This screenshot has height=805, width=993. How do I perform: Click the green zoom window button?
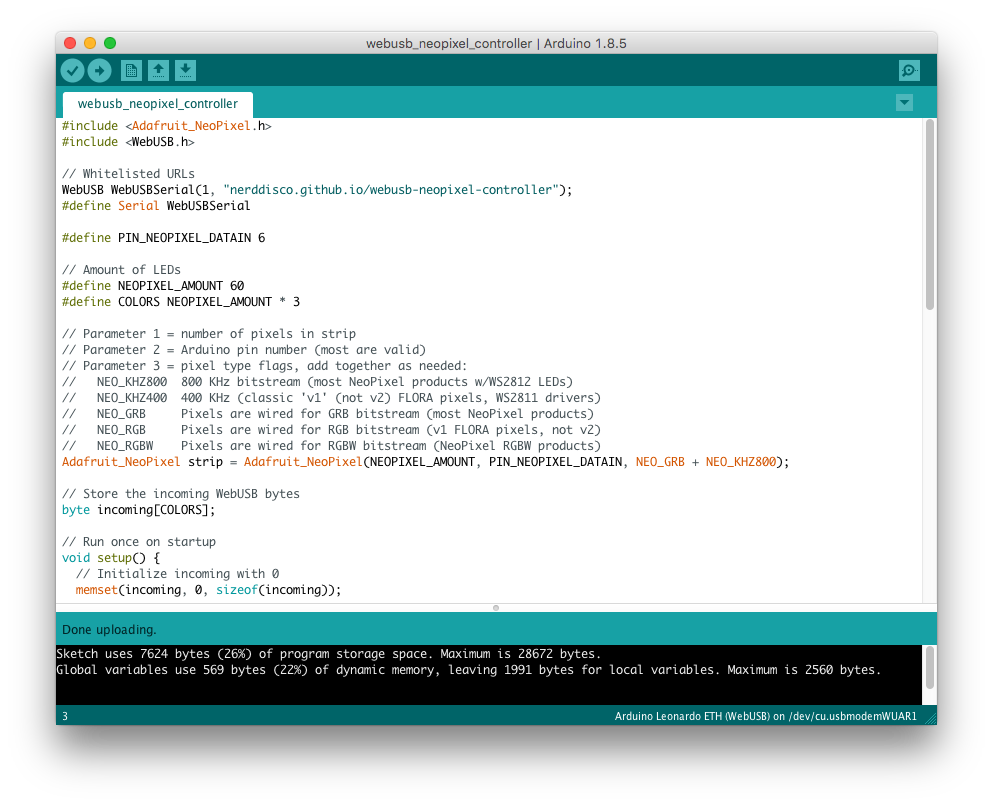[110, 43]
